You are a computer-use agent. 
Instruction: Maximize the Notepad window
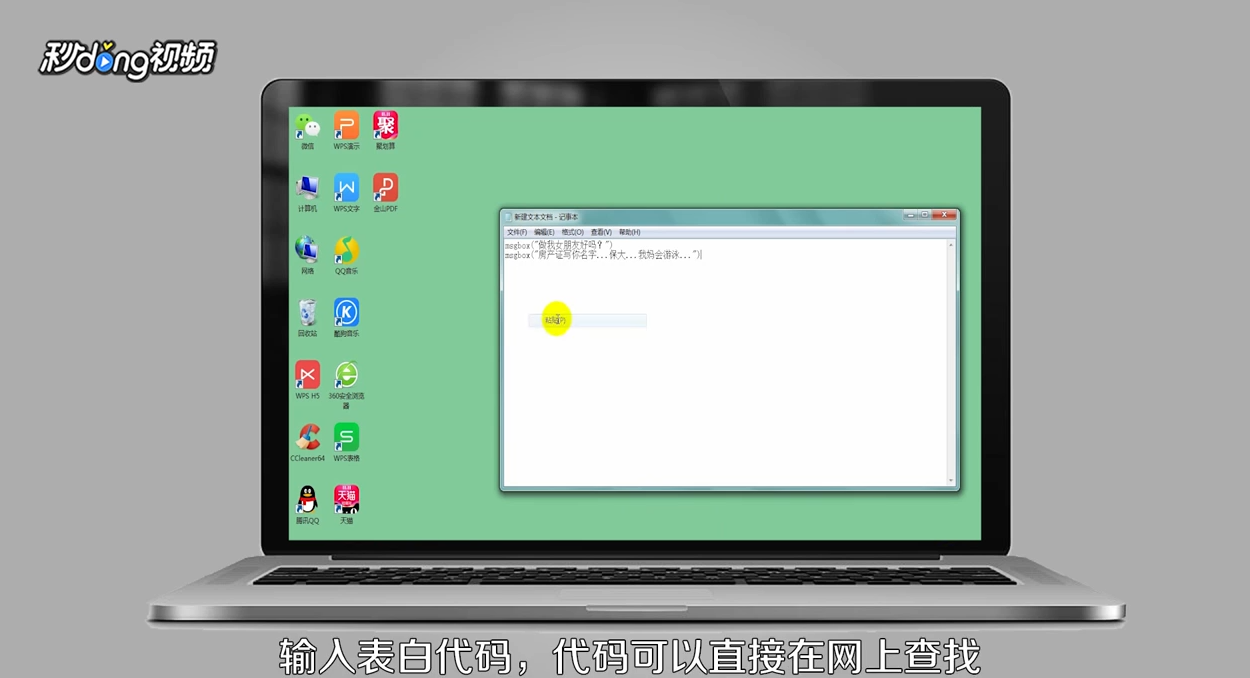tap(924, 215)
